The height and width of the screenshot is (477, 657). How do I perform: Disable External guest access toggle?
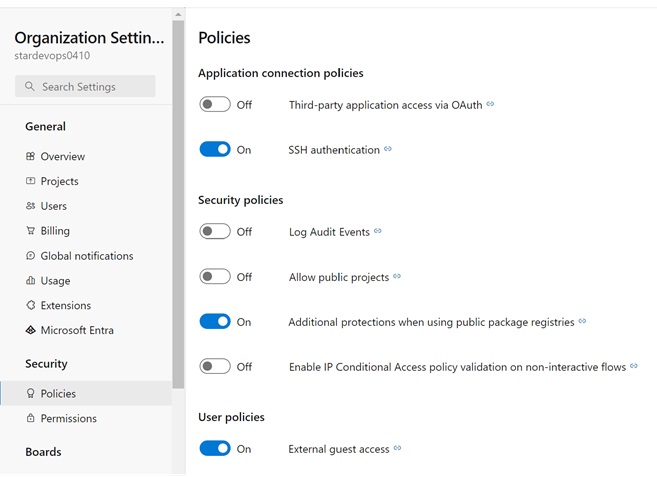[x=215, y=448]
